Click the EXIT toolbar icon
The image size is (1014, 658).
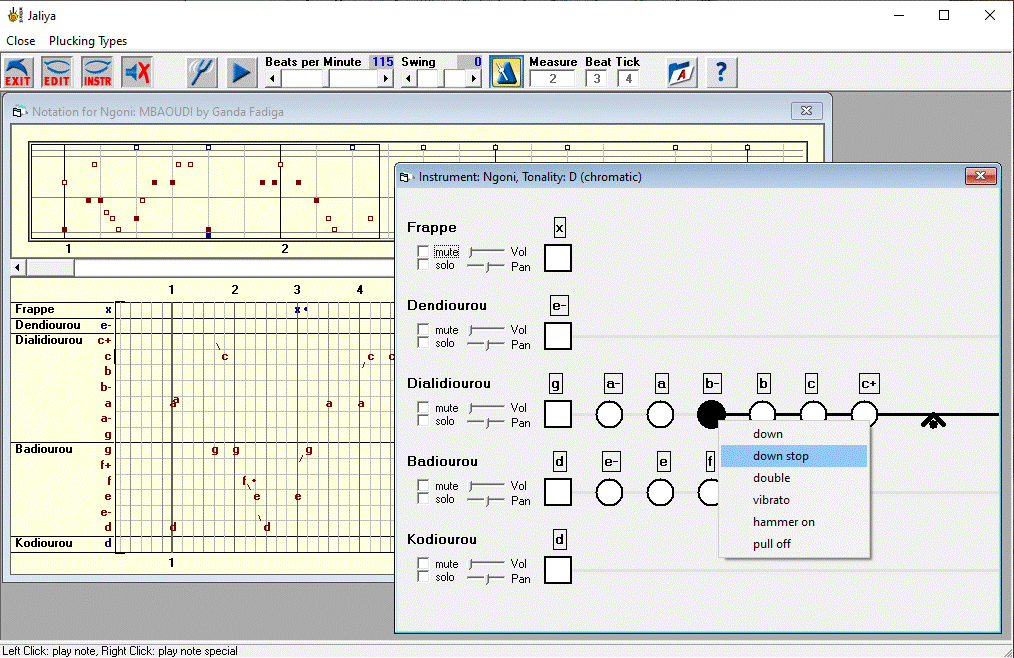18,72
